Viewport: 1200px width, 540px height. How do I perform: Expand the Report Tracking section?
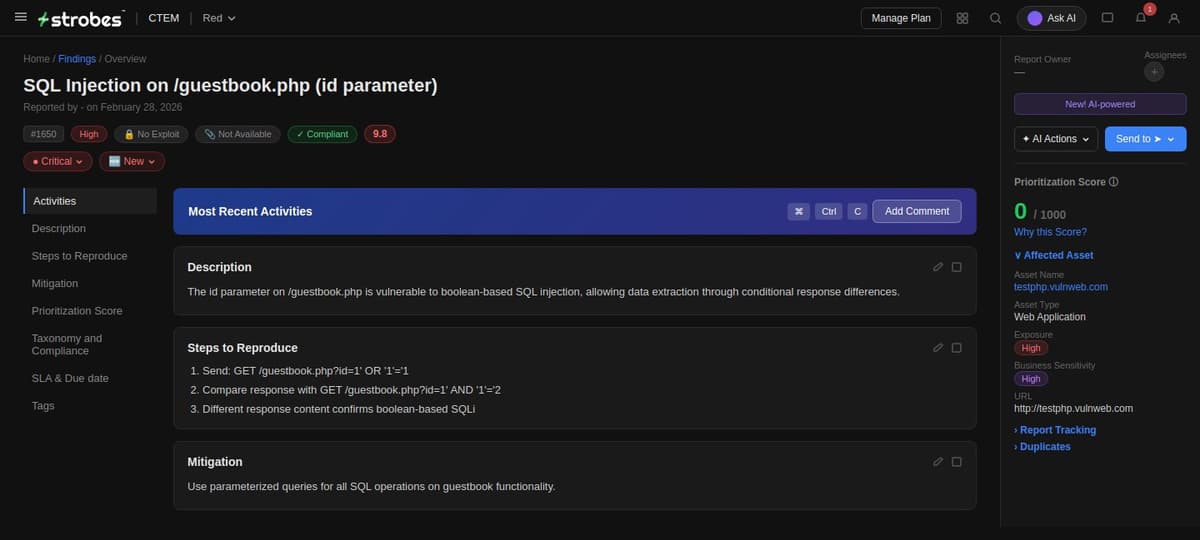(x=1055, y=430)
